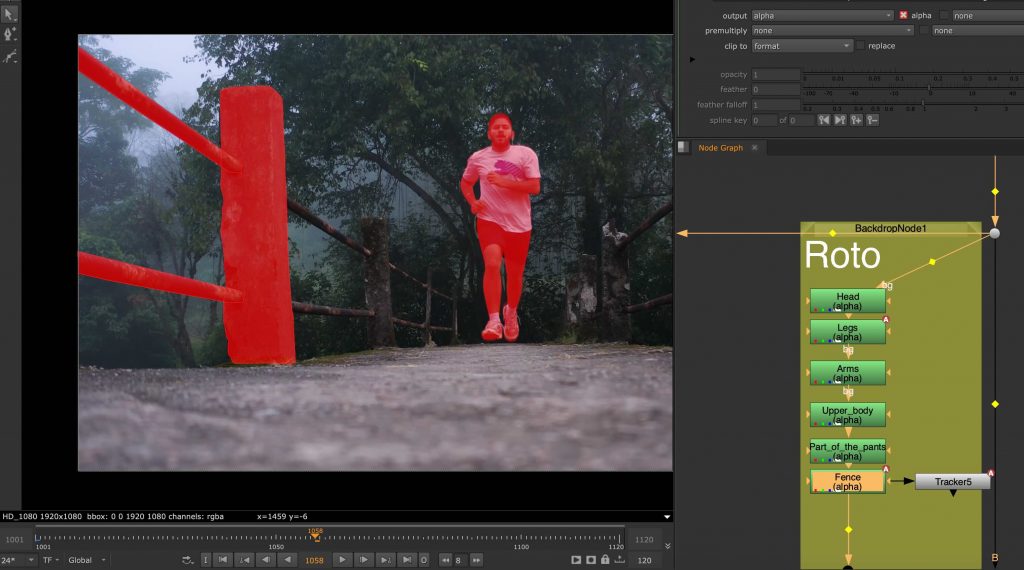This screenshot has width=1024, height=570.
Task: Jump to previous spline key
Action: click(824, 120)
